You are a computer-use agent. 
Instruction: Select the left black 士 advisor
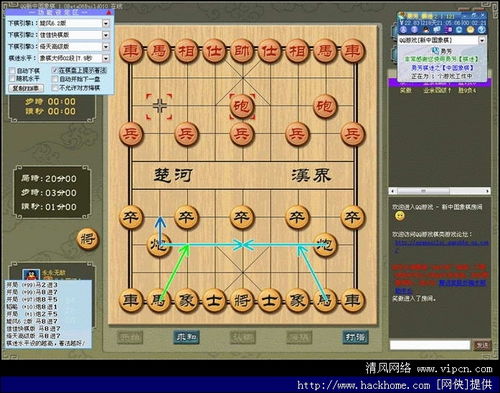(214, 300)
